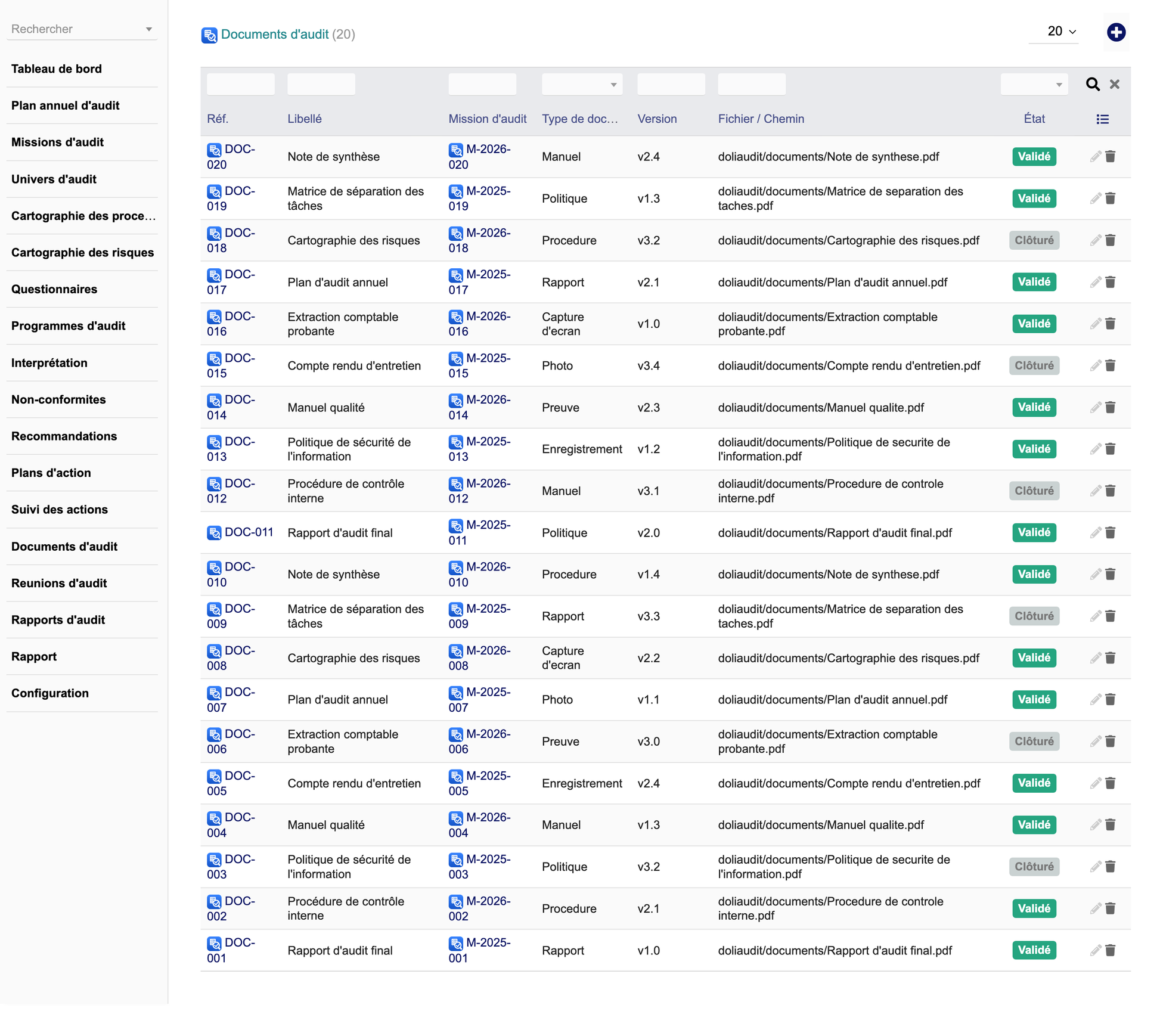Click the edit pencil for DOC-005 row
Image resolution: width=1160 pixels, height=1036 pixels.
(x=1095, y=783)
